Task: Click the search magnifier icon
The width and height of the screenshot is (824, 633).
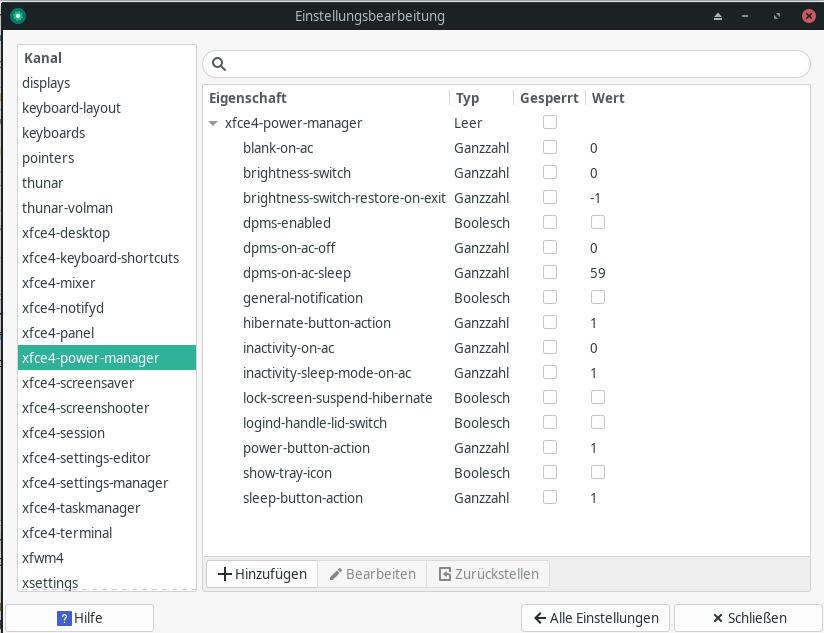Action: (219, 64)
